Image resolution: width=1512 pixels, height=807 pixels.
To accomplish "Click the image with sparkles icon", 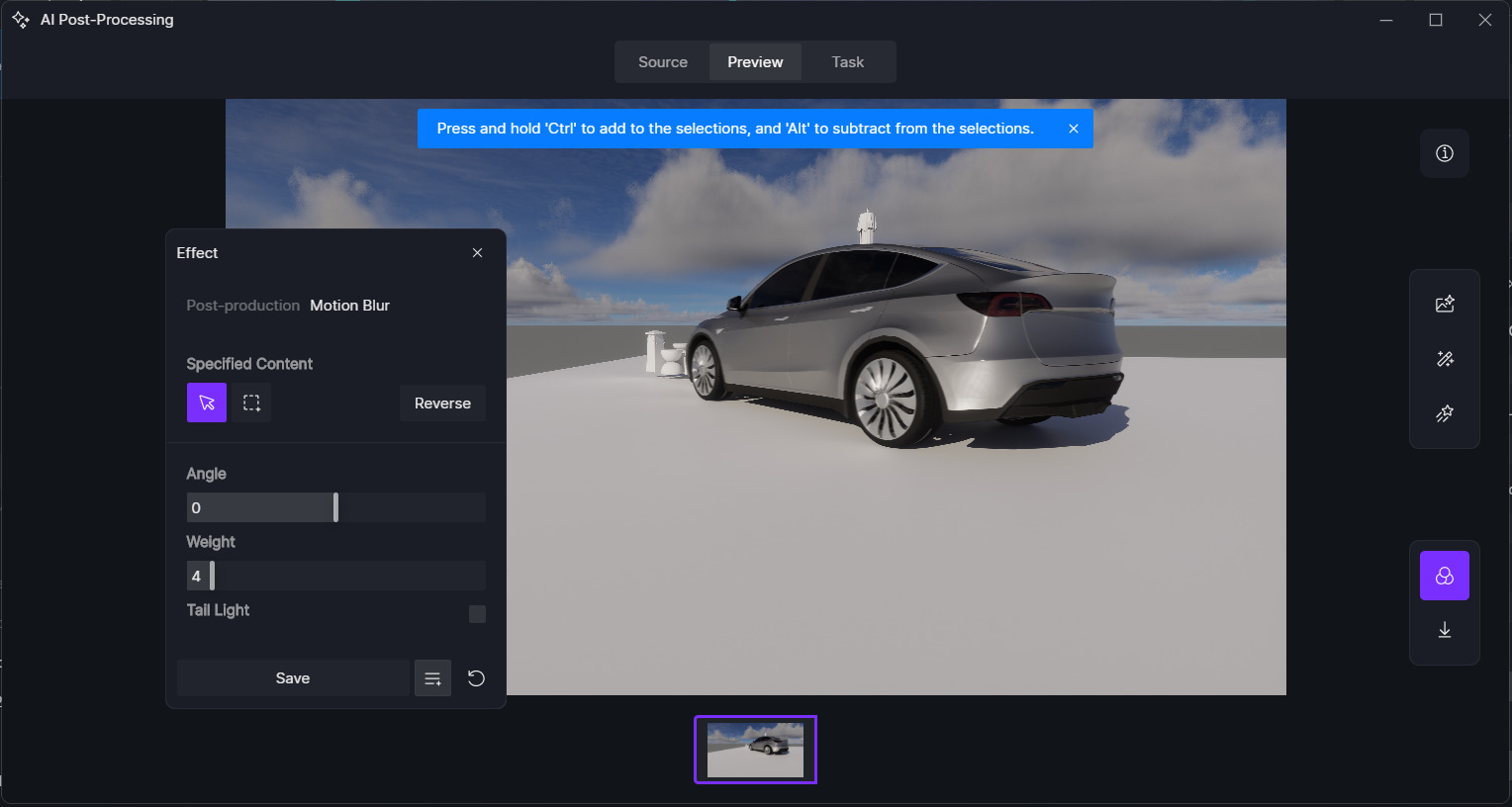I will (x=1444, y=304).
